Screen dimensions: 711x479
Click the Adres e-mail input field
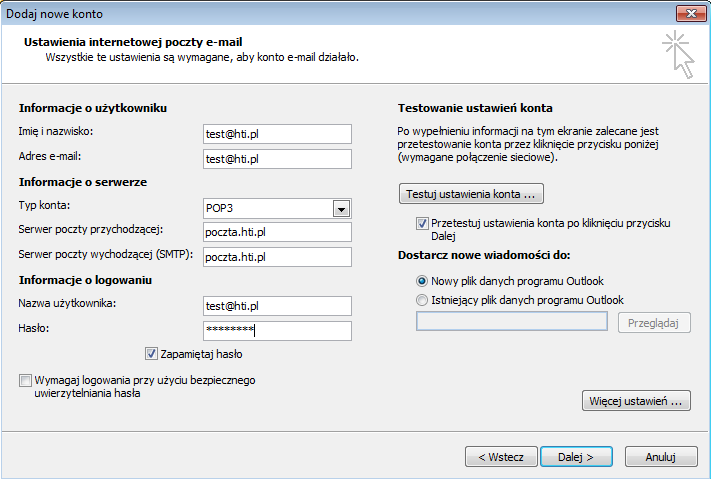tap(277, 159)
